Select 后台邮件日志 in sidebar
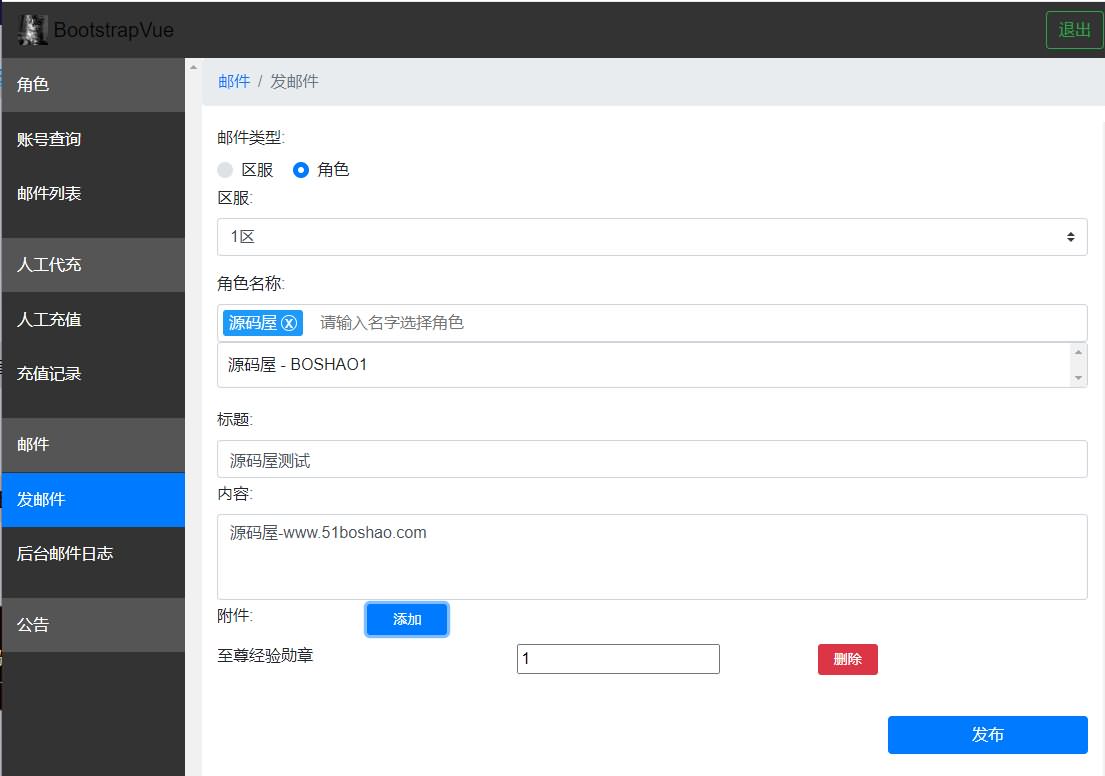This screenshot has height=776, width=1105. coord(65,553)
